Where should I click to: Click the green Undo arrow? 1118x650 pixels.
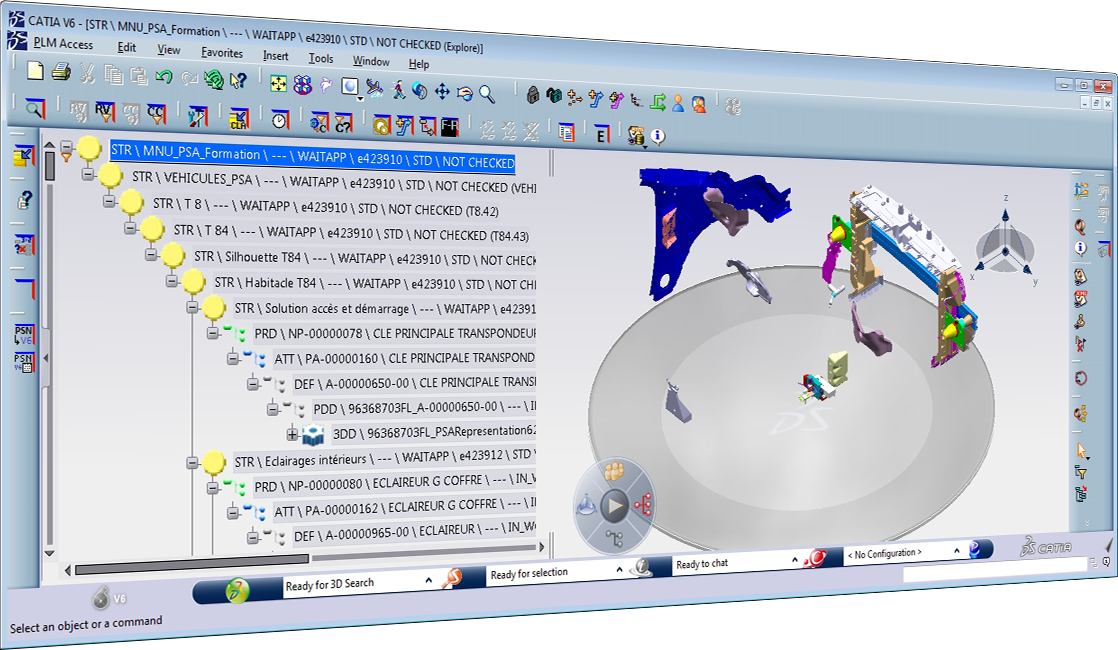164,76
